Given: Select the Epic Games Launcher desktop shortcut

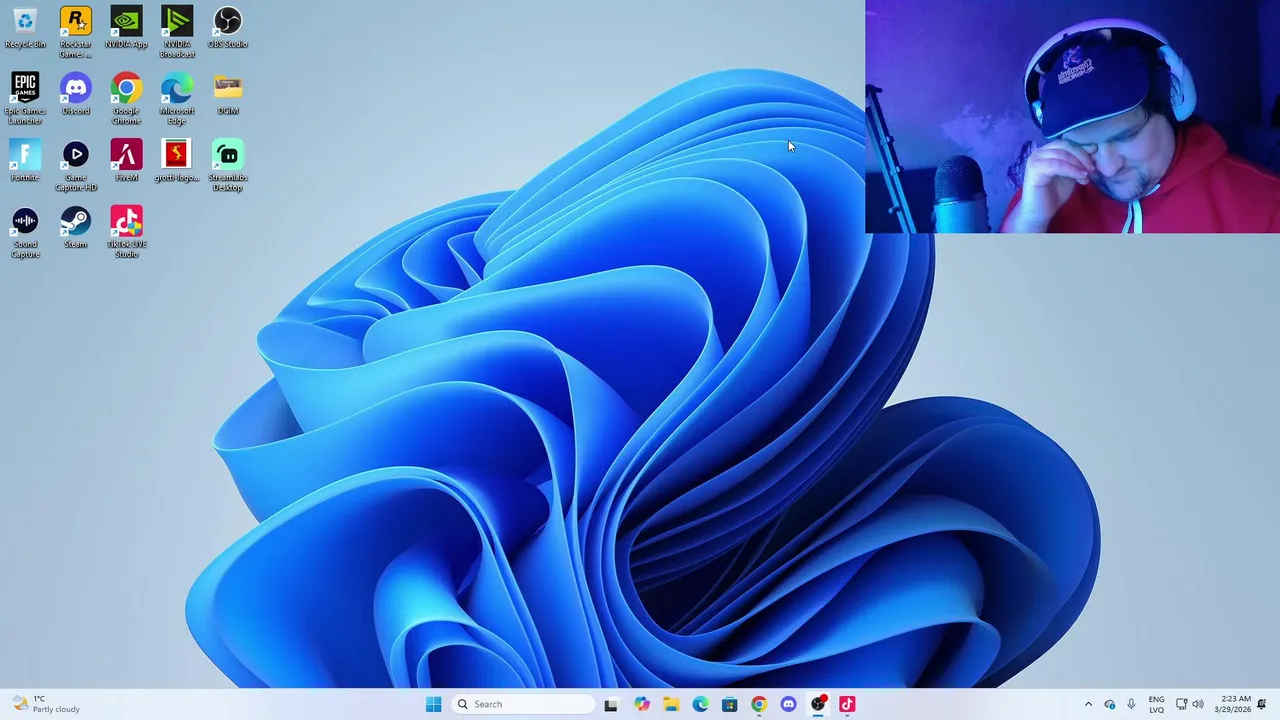Looking at the screenshot, I should (x=25, y=98).
